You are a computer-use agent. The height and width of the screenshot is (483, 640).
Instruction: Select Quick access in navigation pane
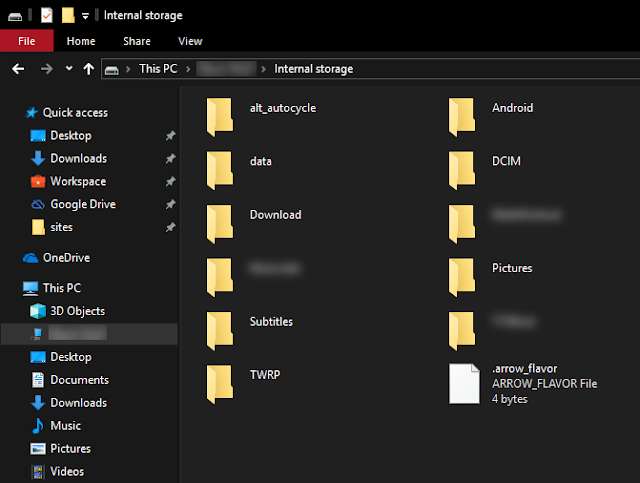coord(75,112)
